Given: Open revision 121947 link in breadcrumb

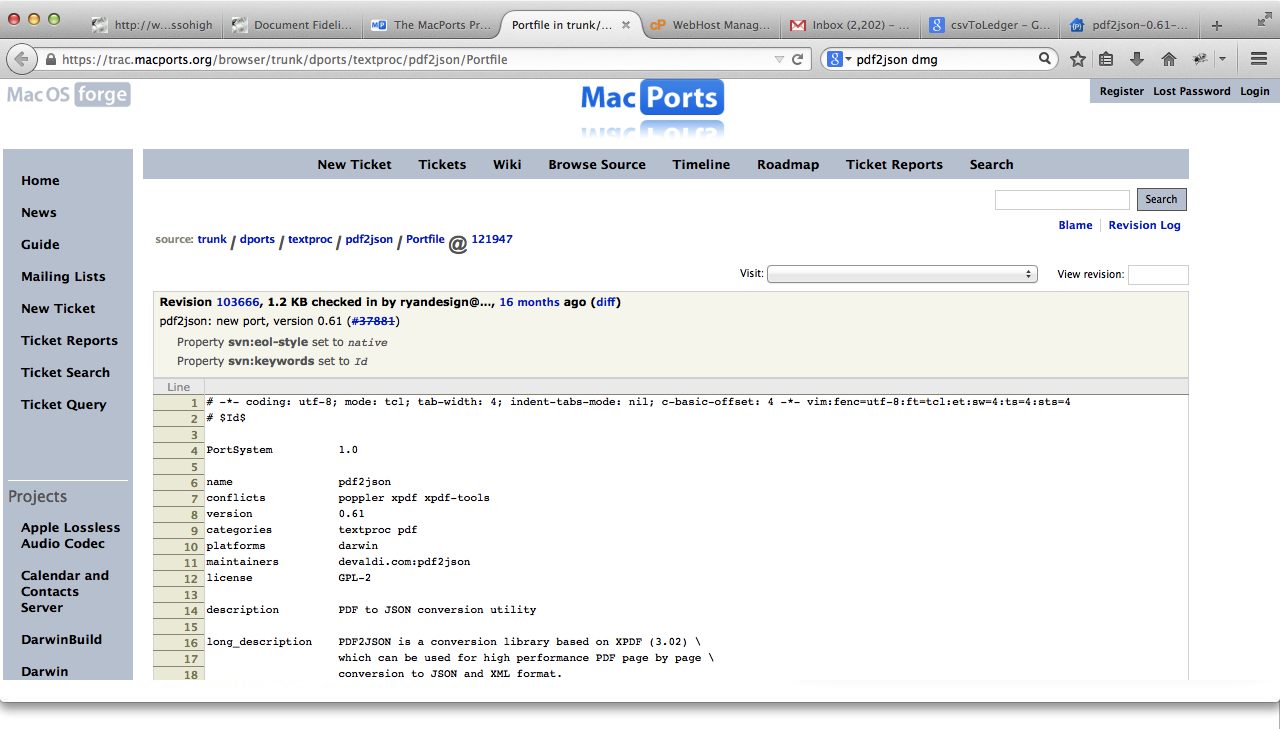Looking at the screenshot, I should pyautogui.click(x=492, y=239).
